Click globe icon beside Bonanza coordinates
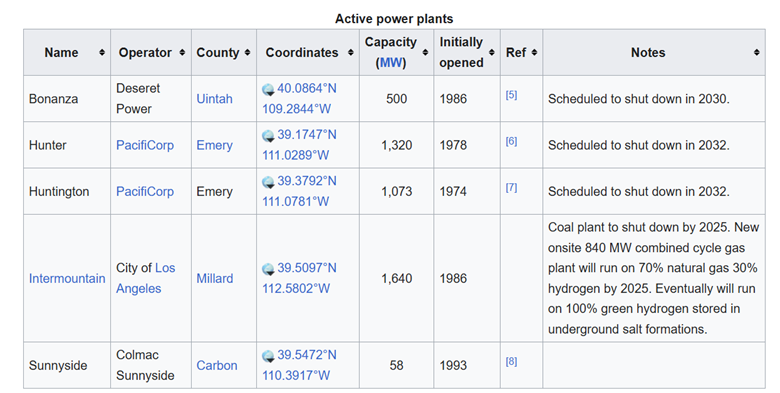The height and width of the screenshot is (393, 780). point(268,90)
